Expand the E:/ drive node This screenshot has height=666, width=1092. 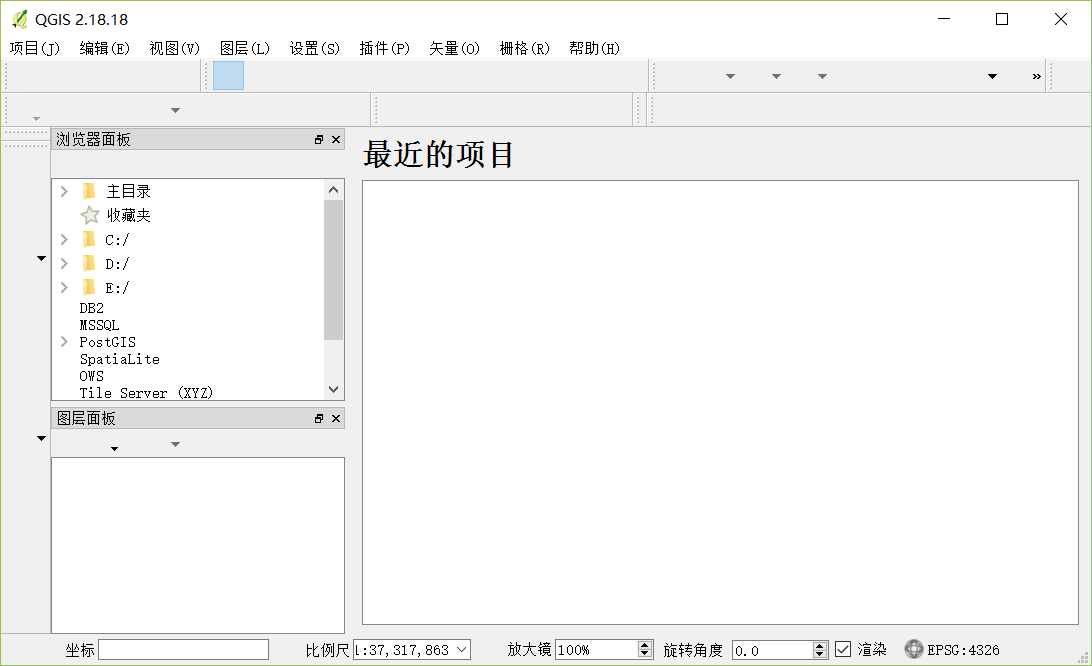64,287
